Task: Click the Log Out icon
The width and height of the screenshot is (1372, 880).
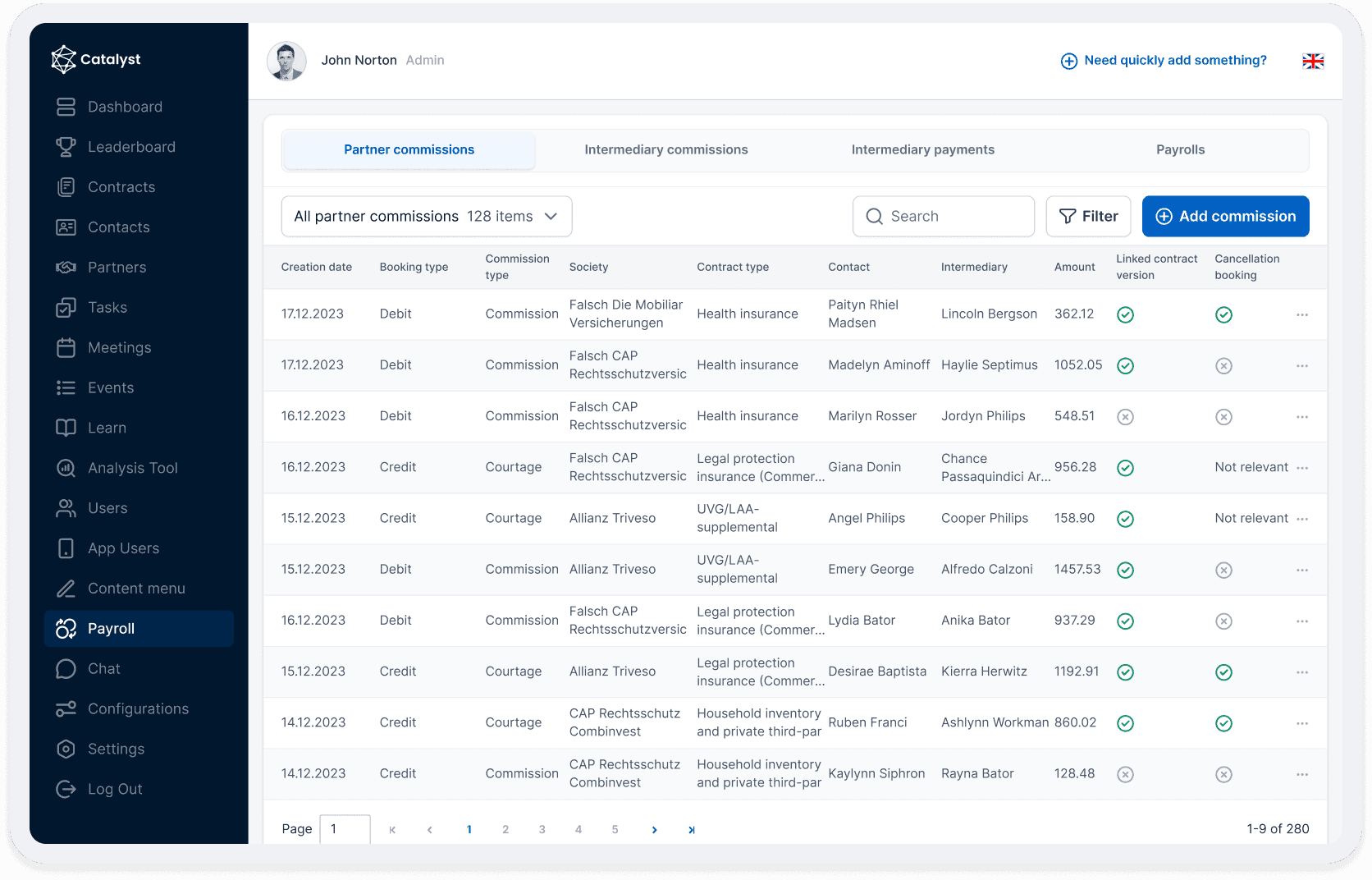Action: (x=66, y=790)
